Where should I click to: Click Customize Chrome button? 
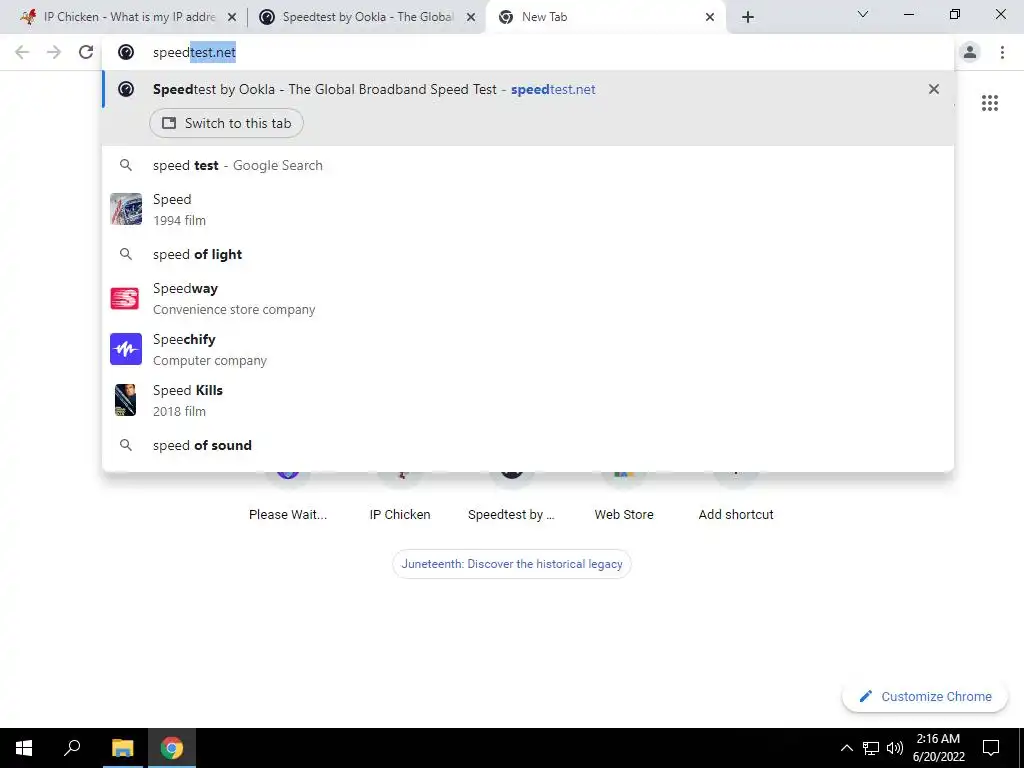pos(925,696)
